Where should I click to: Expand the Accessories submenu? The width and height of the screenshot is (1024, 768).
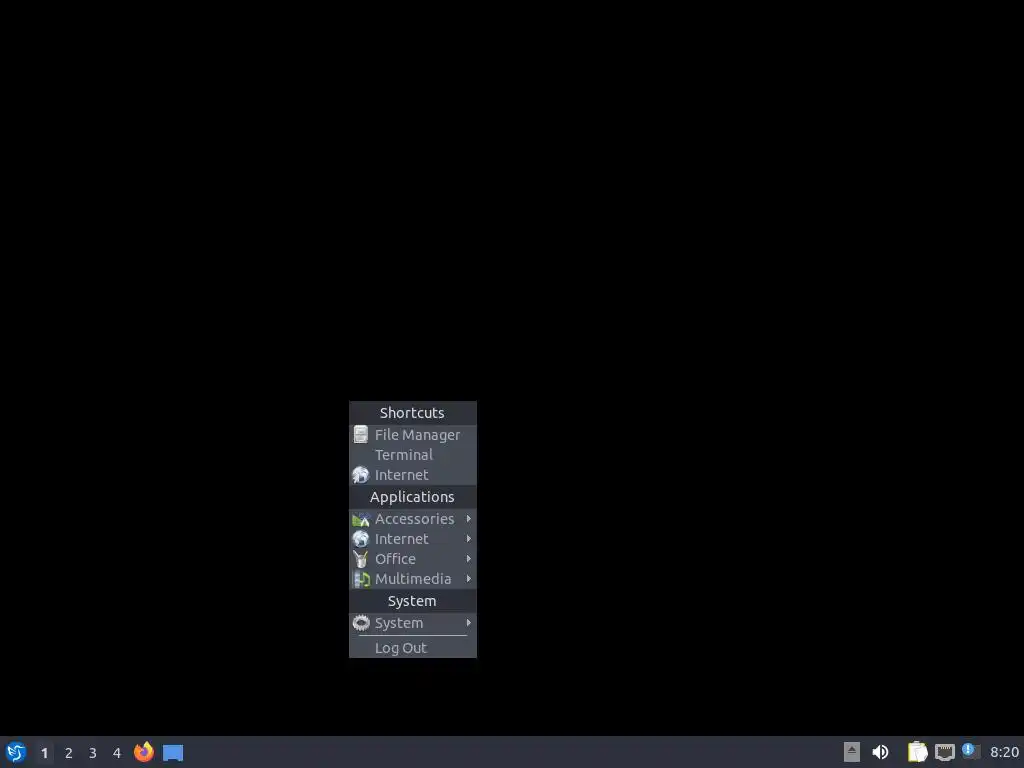pyautogui.click(x=413, y=519)
